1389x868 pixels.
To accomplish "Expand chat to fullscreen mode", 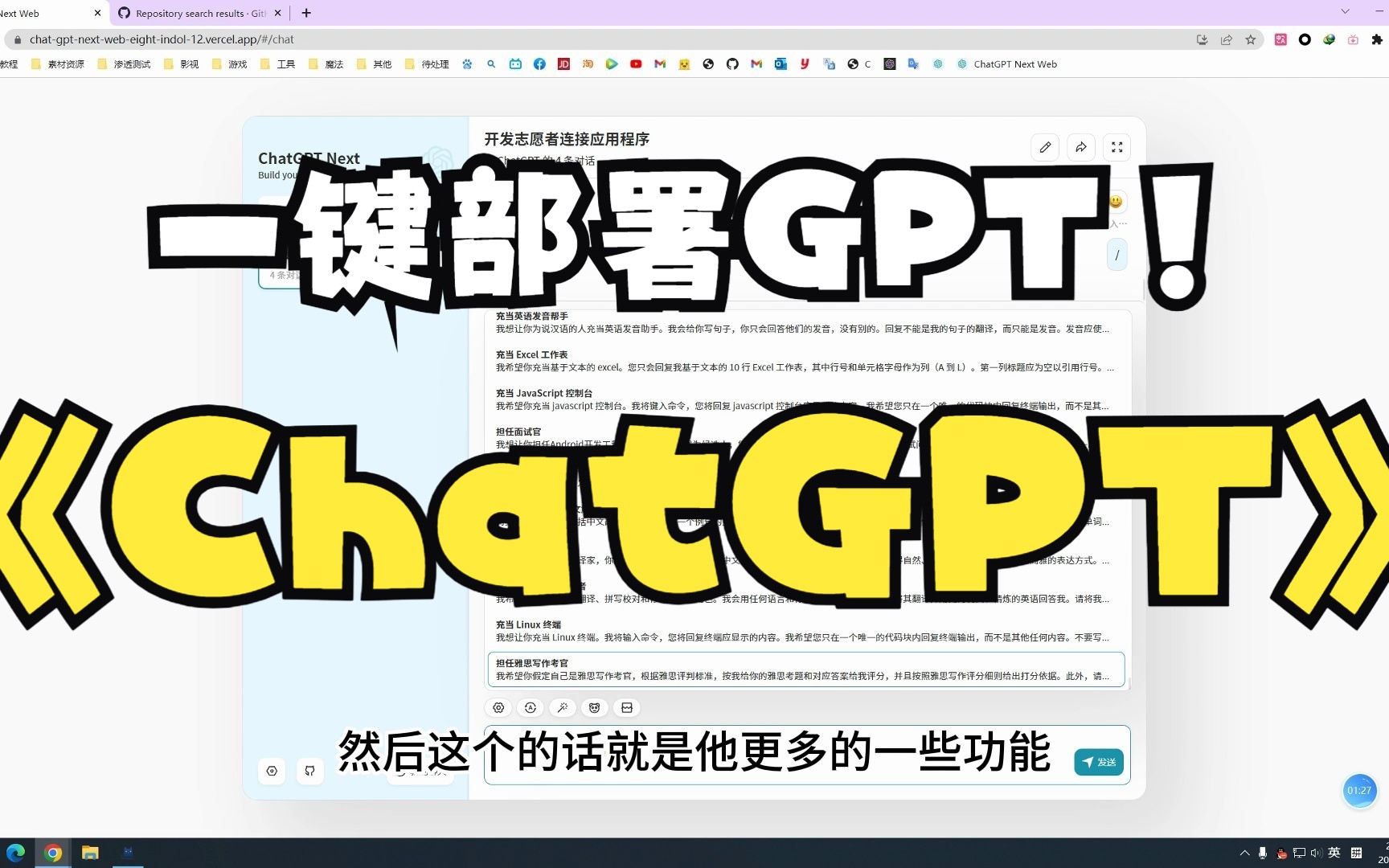I will click(1117, 147).
